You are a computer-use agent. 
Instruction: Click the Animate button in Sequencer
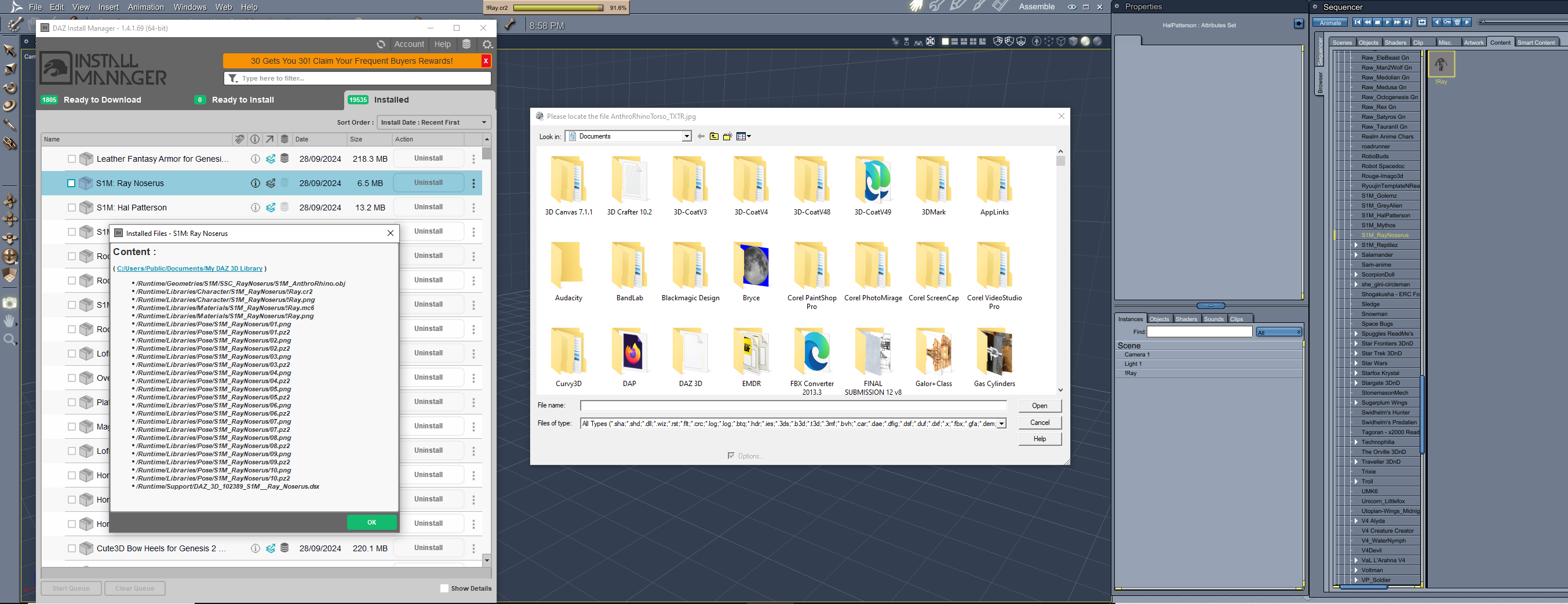(x=1330, y=23)
